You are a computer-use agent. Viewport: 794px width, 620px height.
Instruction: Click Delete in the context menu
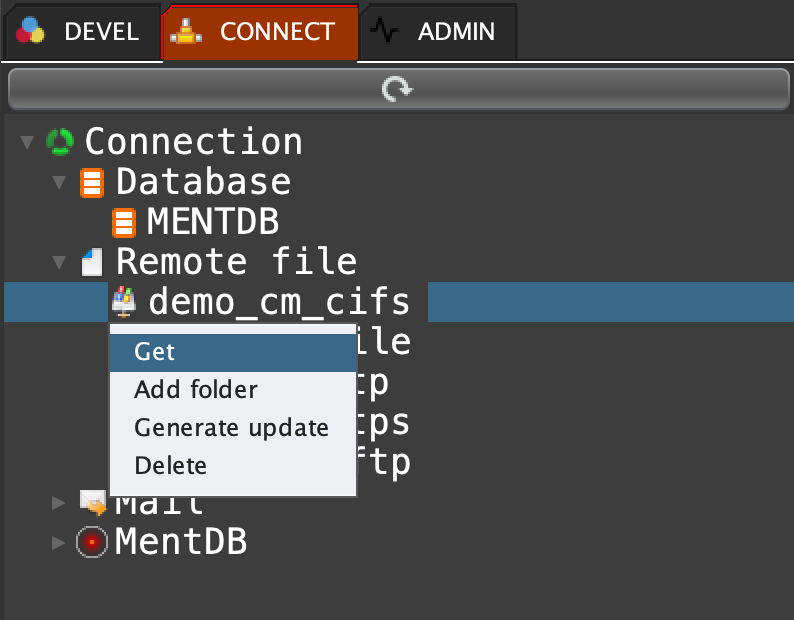[170, 466]
